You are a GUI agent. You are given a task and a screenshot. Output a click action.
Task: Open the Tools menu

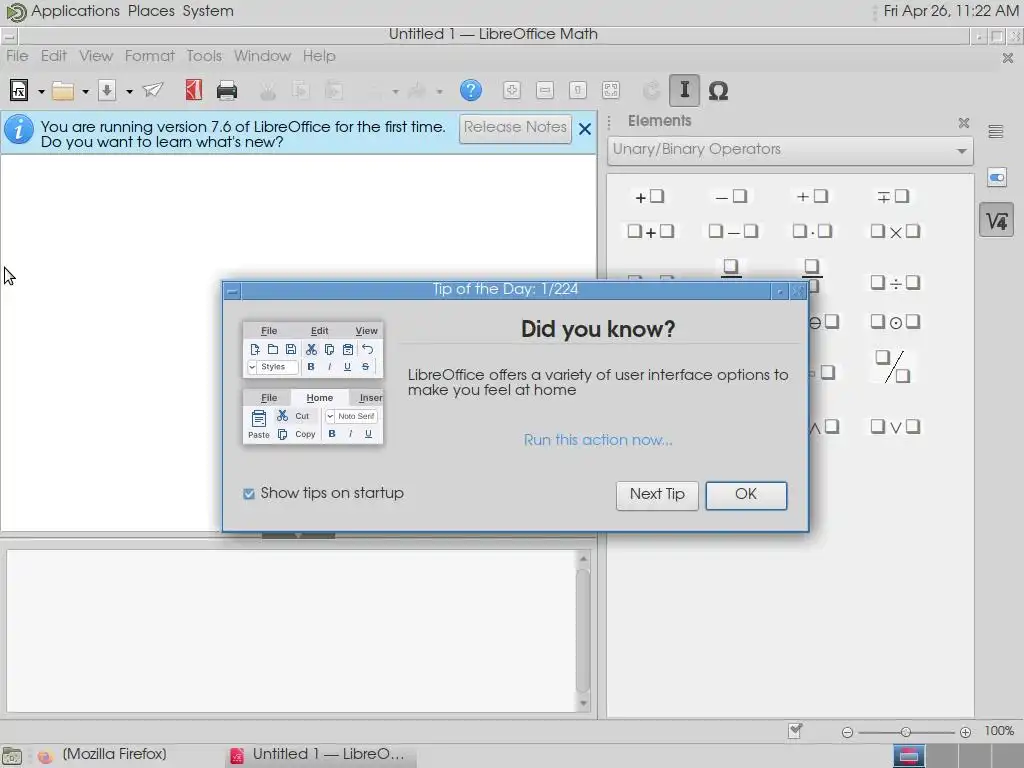tap(204, 56)
